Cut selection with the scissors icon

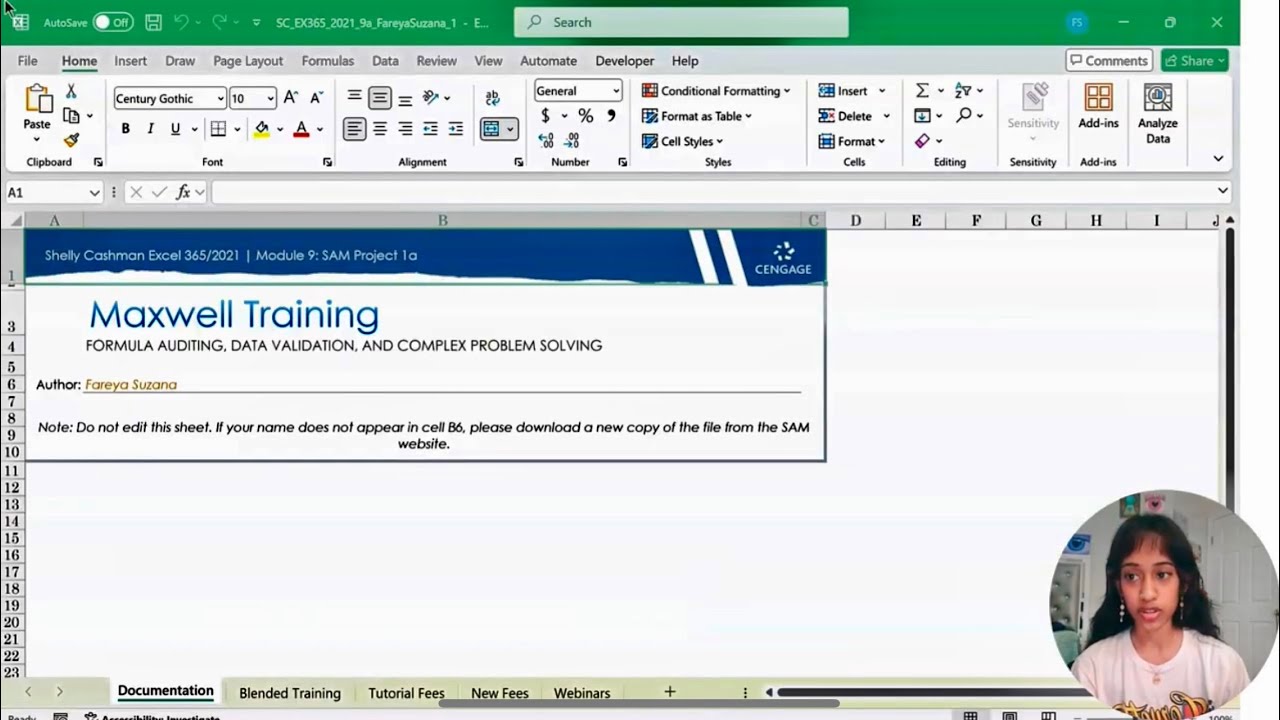(x=71, y=91)
